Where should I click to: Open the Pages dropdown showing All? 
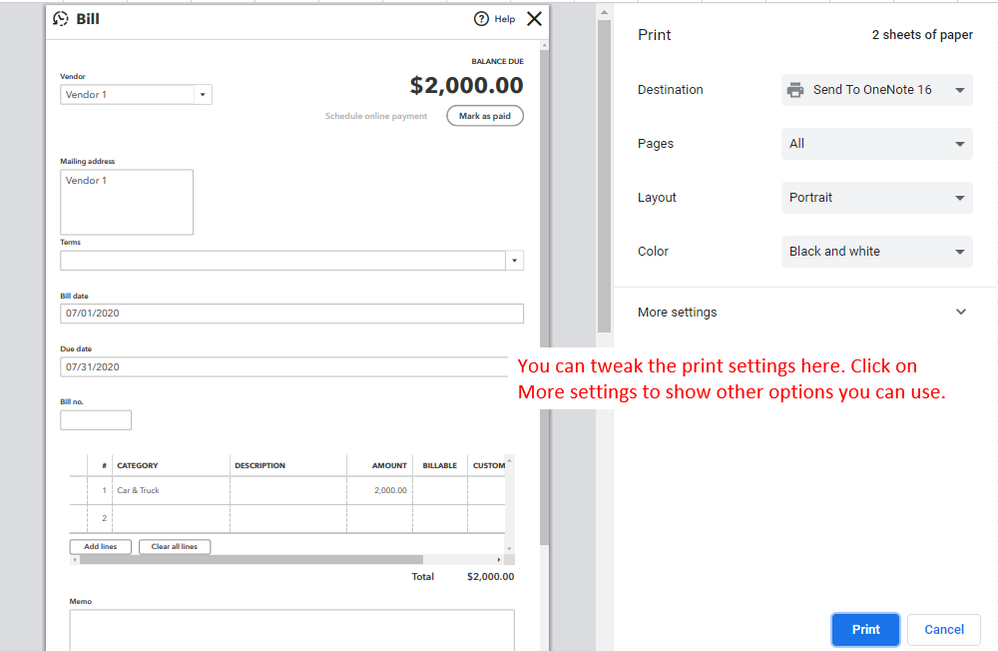point(876,144)
